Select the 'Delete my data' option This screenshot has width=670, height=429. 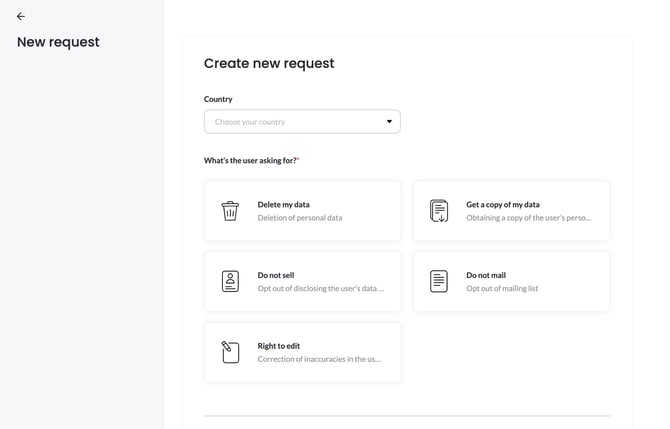point(283,204)
